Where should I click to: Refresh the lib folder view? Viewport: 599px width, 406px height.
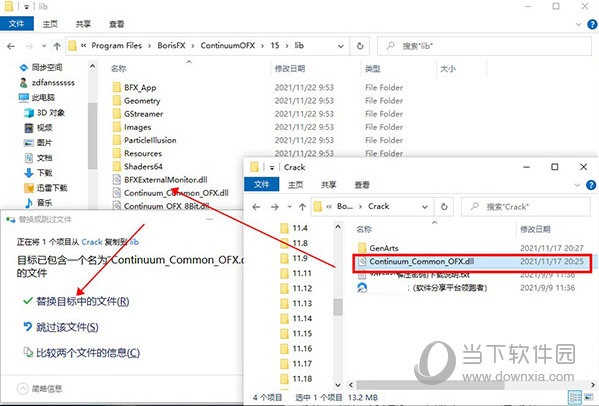360,46
